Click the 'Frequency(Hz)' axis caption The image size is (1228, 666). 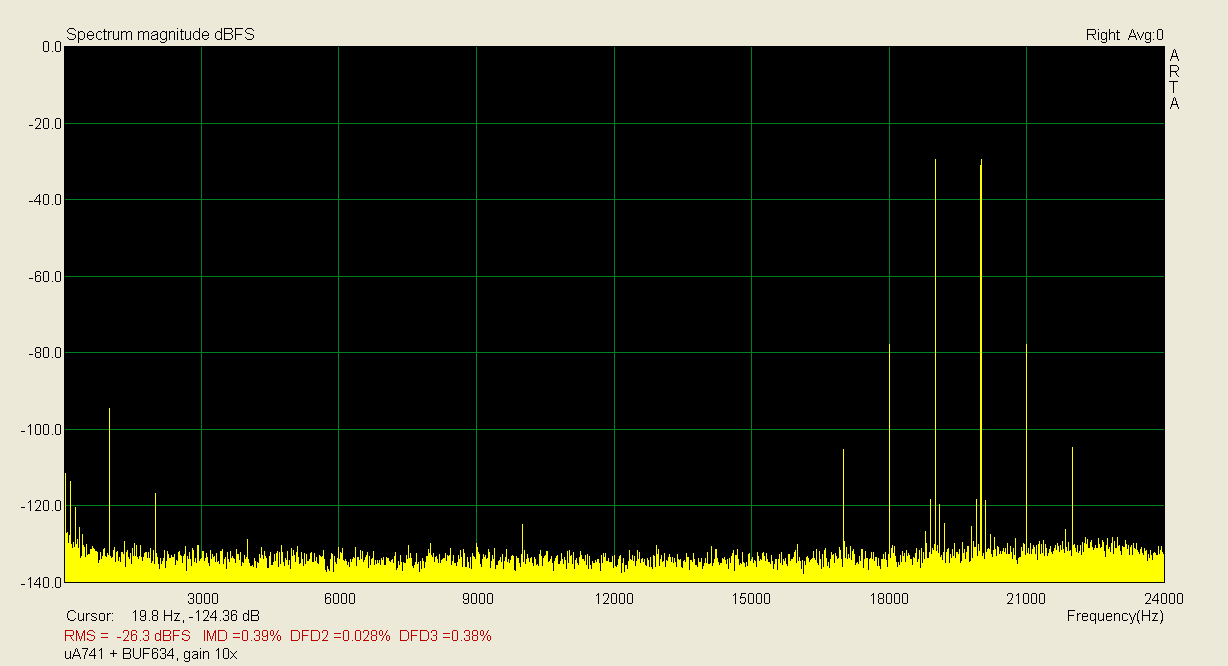point(1115,616)
